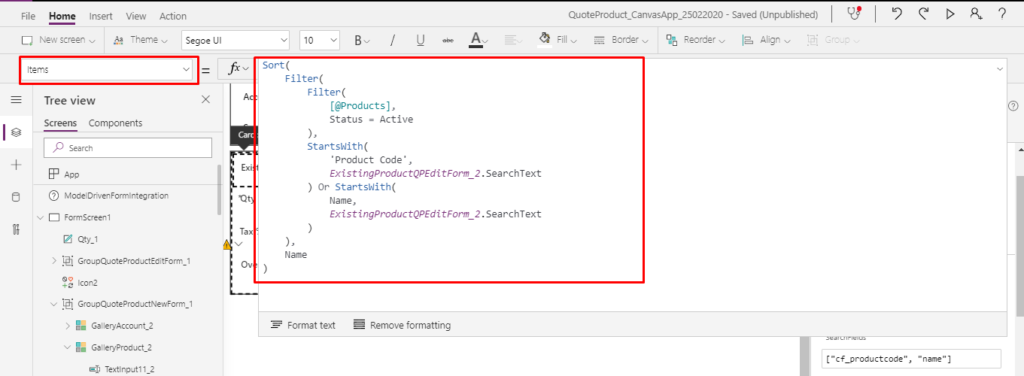Viewport: 1024px width, 376px height.
Task: Click the Tree view search box
Action: (128, 148)
